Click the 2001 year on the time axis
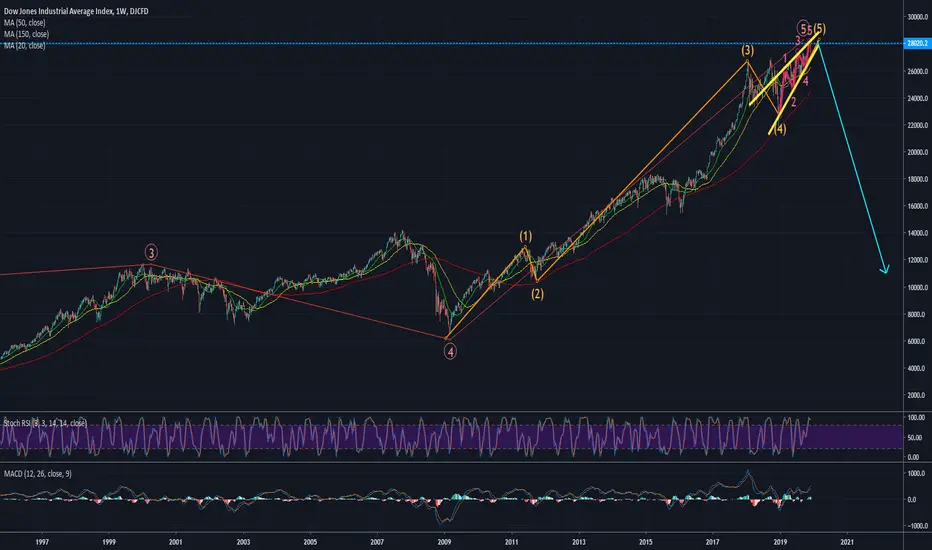The width and height of the screenshot is (932, 550). pyautogui.click(x=175, y=542)
